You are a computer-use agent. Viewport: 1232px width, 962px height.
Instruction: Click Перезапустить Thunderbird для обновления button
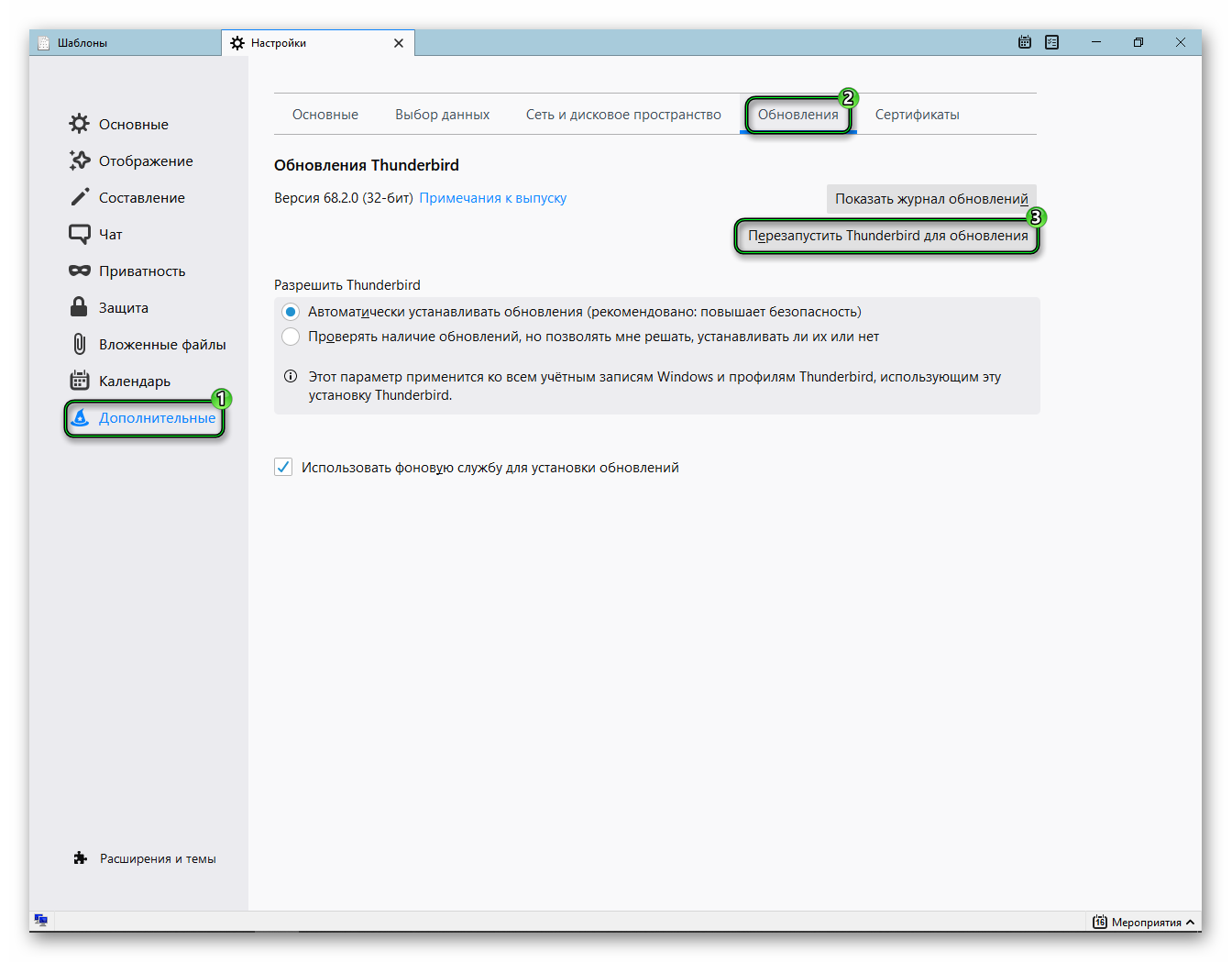tap(888, 236)
